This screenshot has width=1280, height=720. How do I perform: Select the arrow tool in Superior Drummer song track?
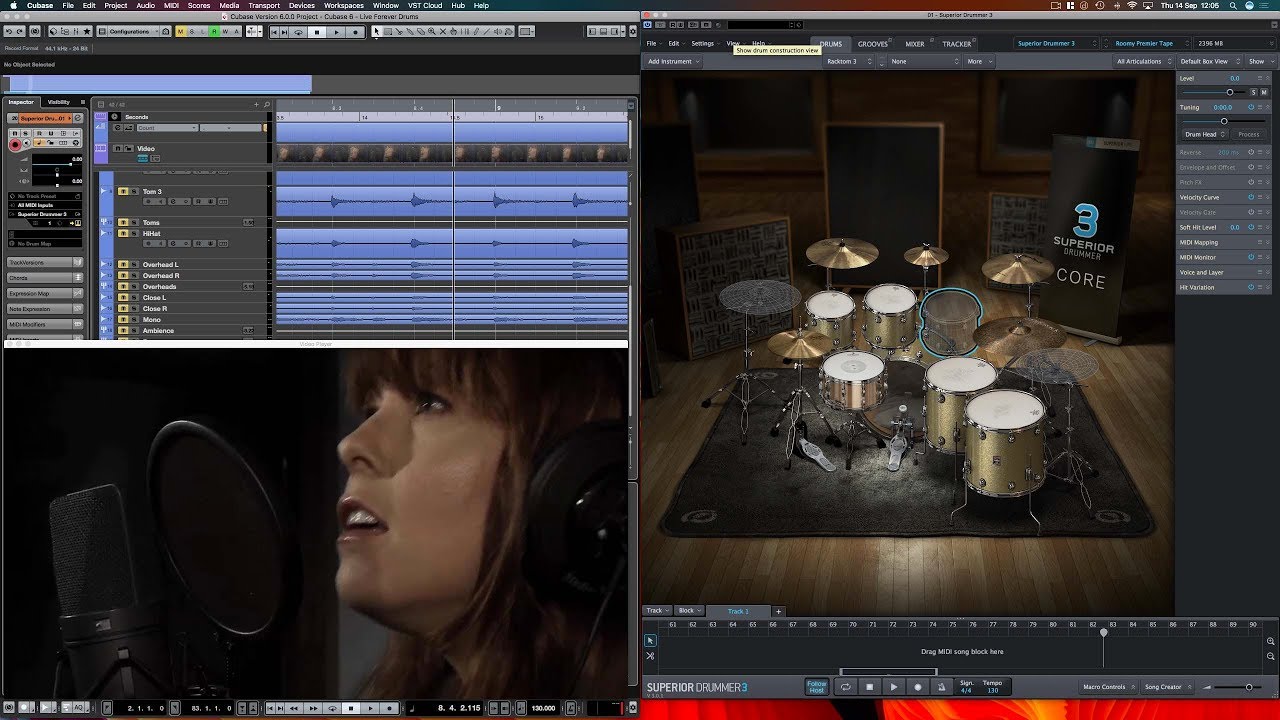[x=650, y=640]
